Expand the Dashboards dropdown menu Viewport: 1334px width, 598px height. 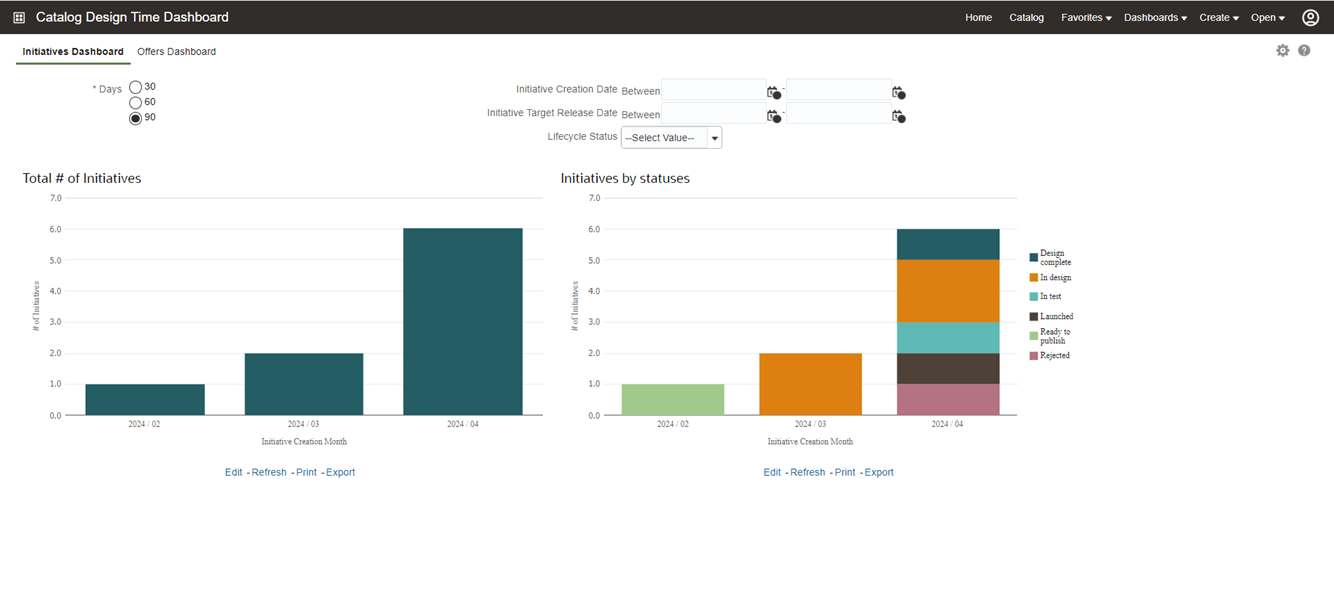(1155, 17)
